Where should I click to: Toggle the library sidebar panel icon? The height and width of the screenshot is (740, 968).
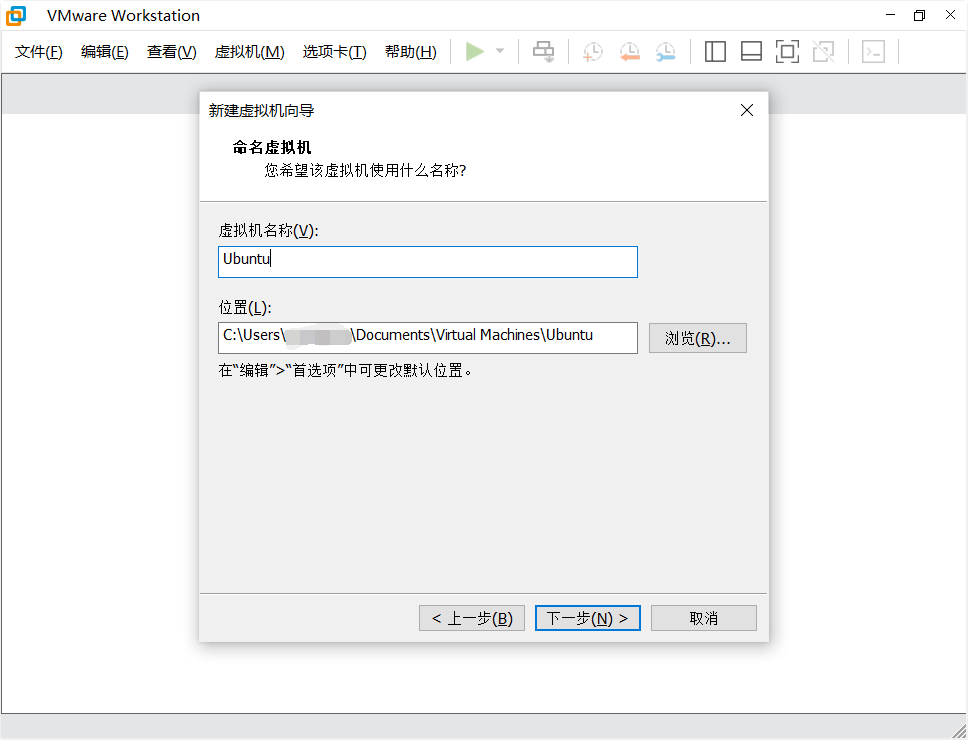[715, 52]
